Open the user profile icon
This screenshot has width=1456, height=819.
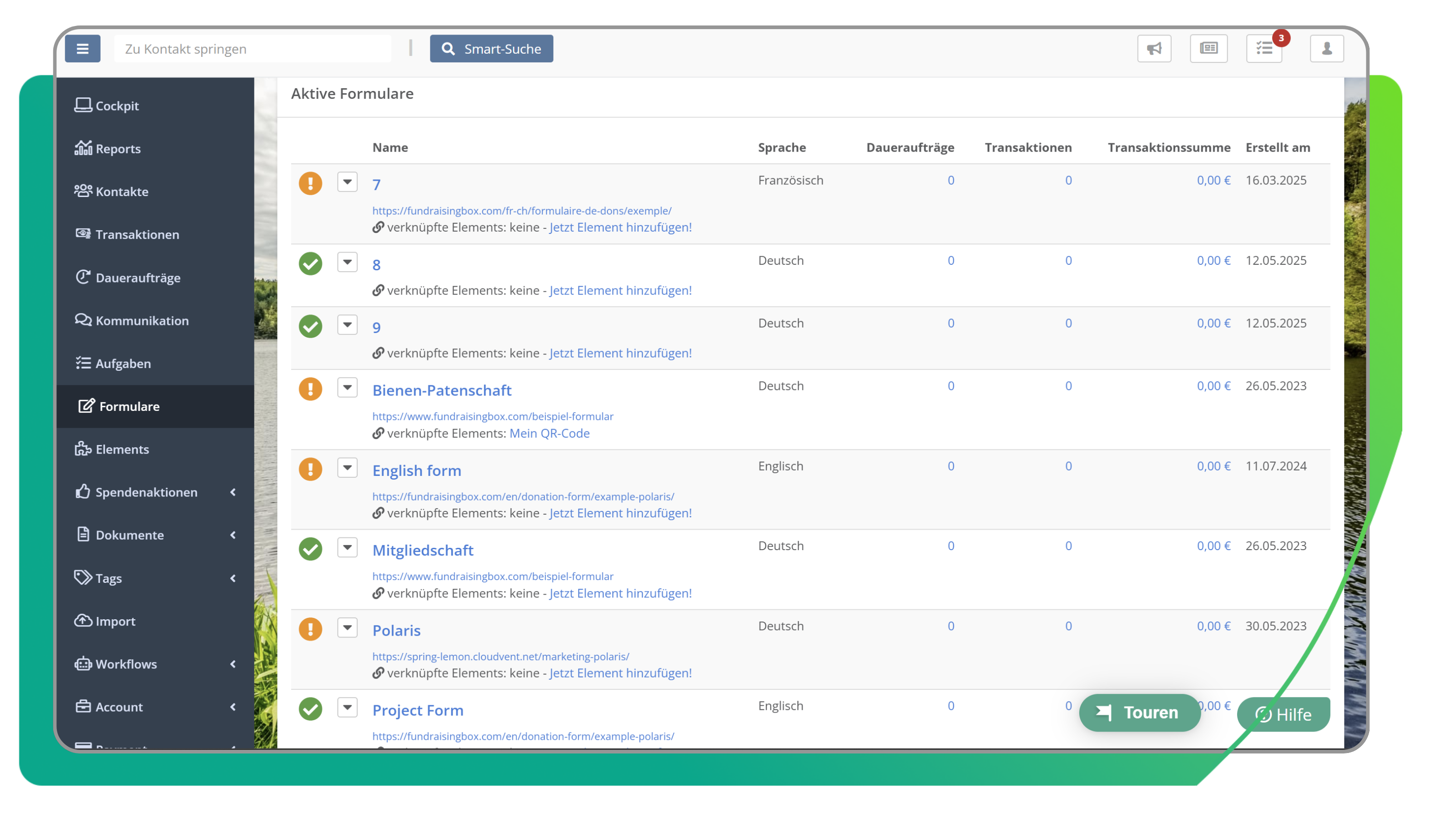1327,49
